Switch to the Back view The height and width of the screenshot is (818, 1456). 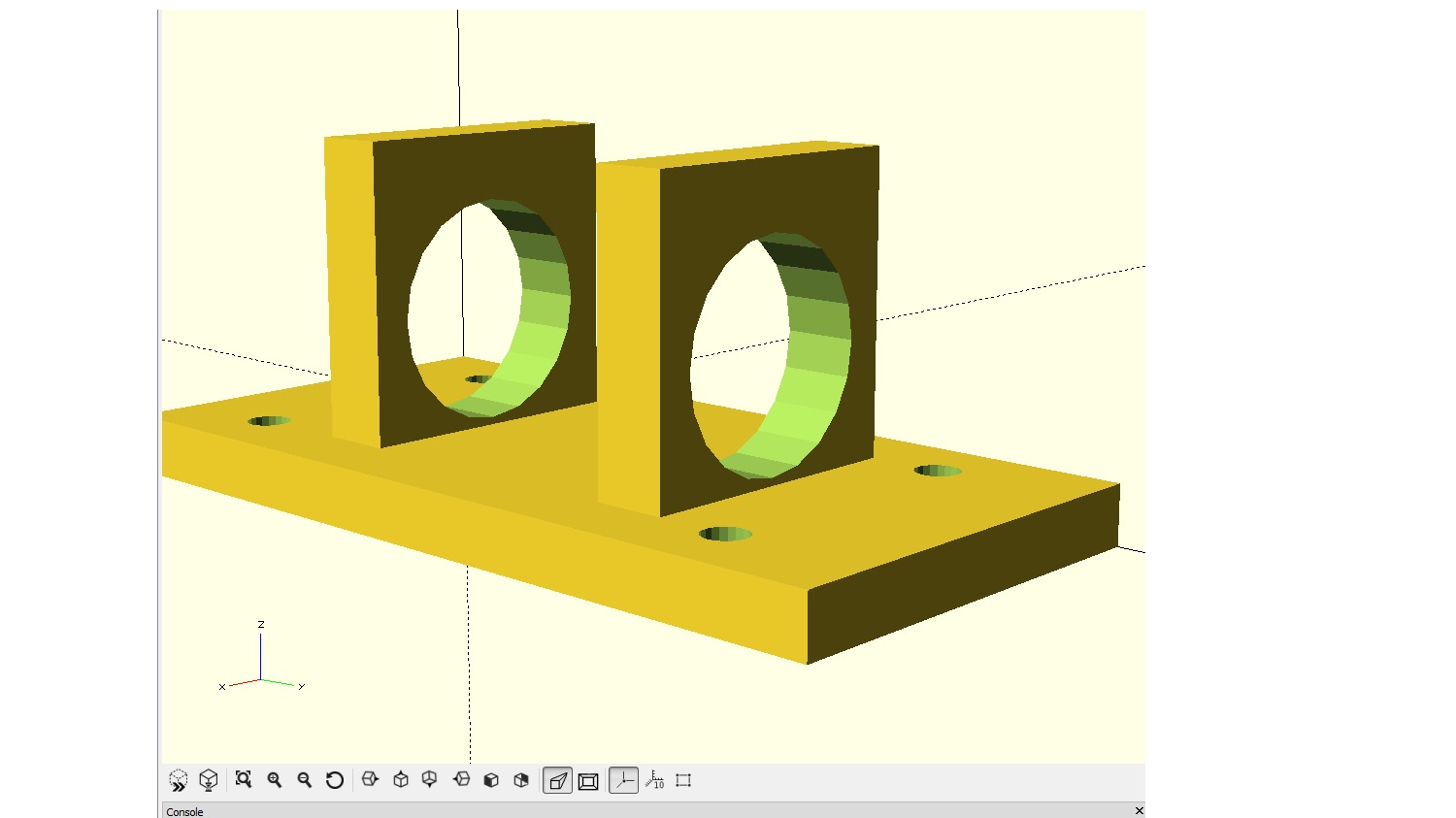(521, 780)
